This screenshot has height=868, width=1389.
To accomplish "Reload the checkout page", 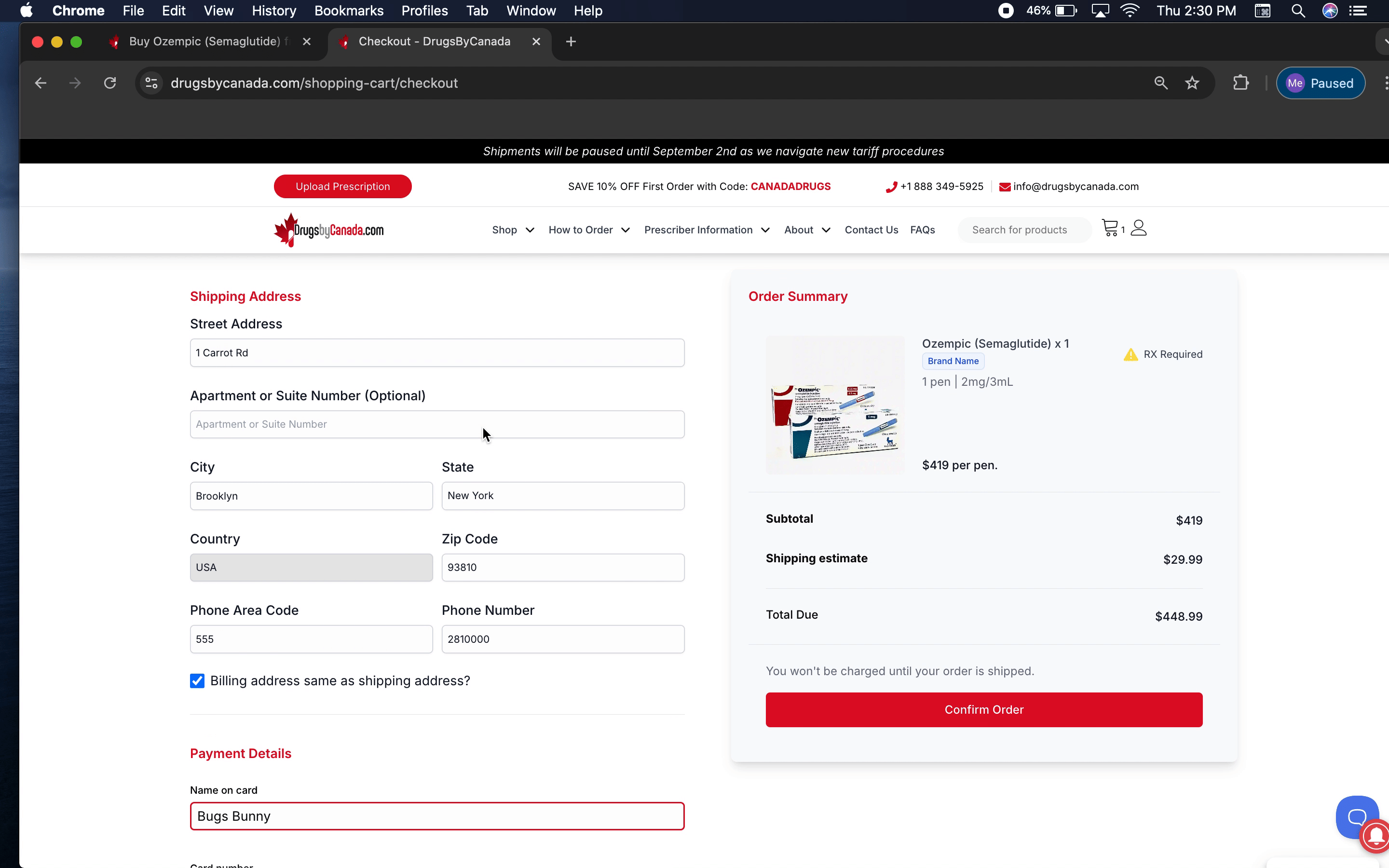I will (x=109, y=83).
